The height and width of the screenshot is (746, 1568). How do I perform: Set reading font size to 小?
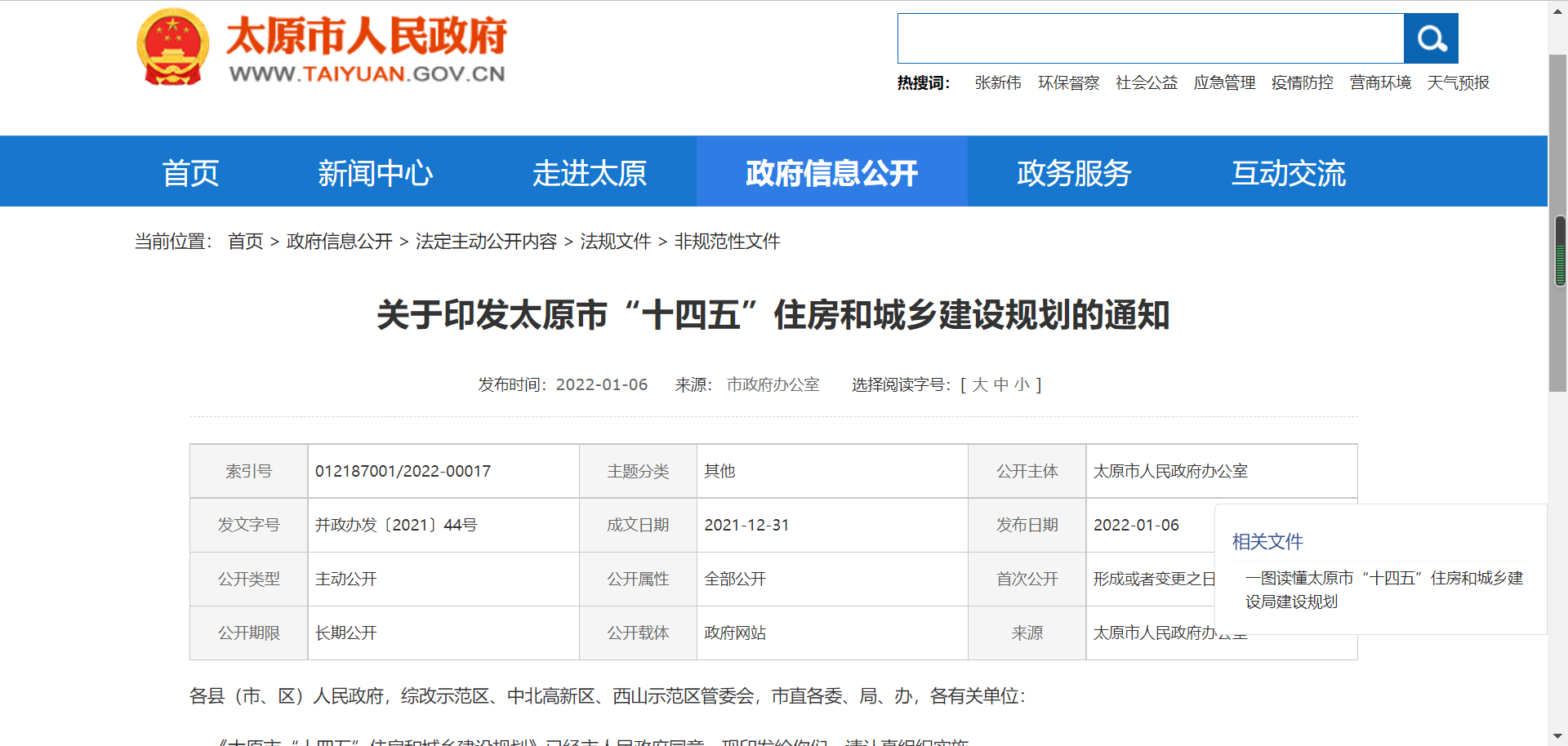(1022, 384)
